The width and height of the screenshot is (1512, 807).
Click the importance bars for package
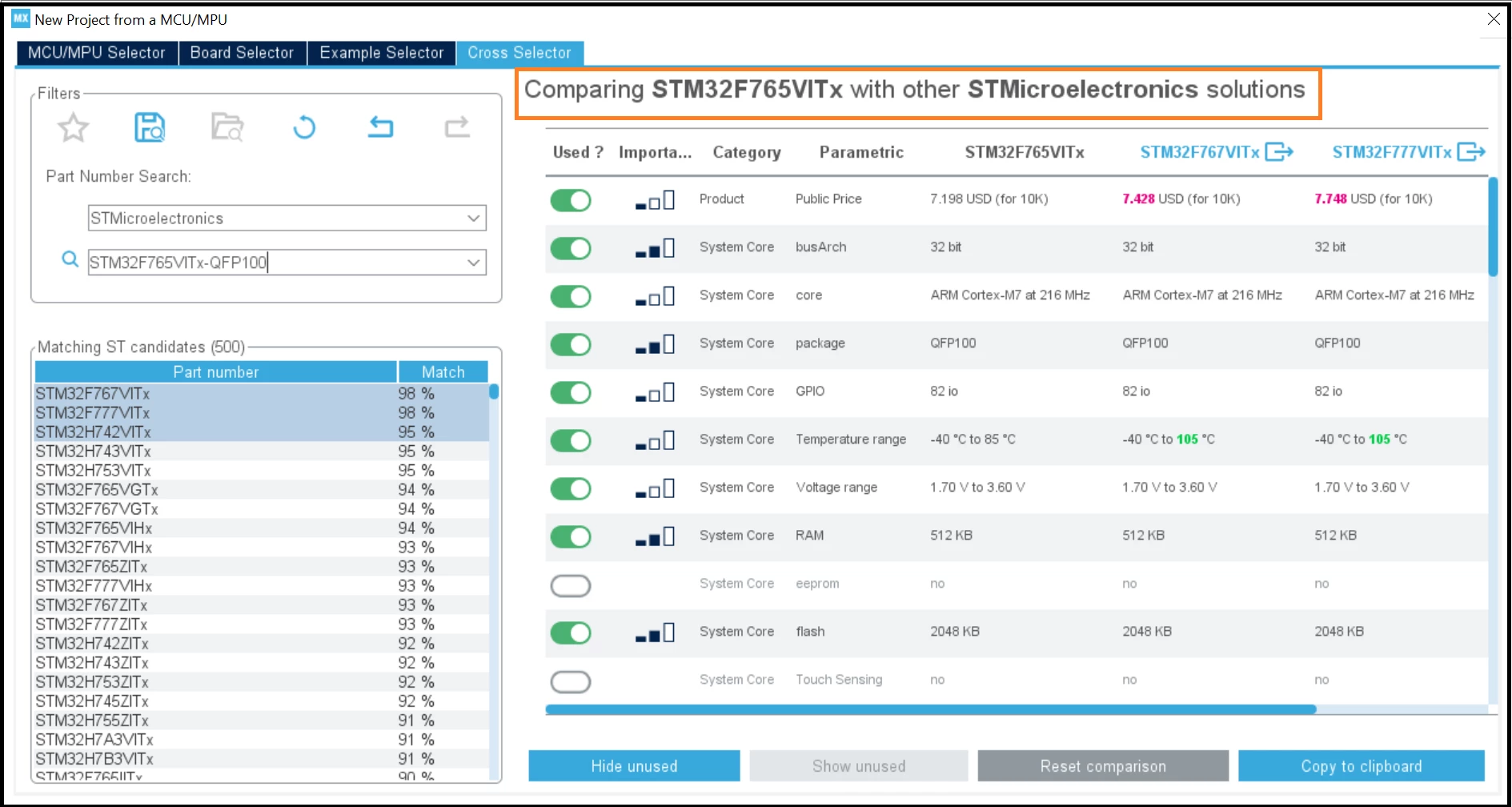pyautogui.click(x=655, y=344)
